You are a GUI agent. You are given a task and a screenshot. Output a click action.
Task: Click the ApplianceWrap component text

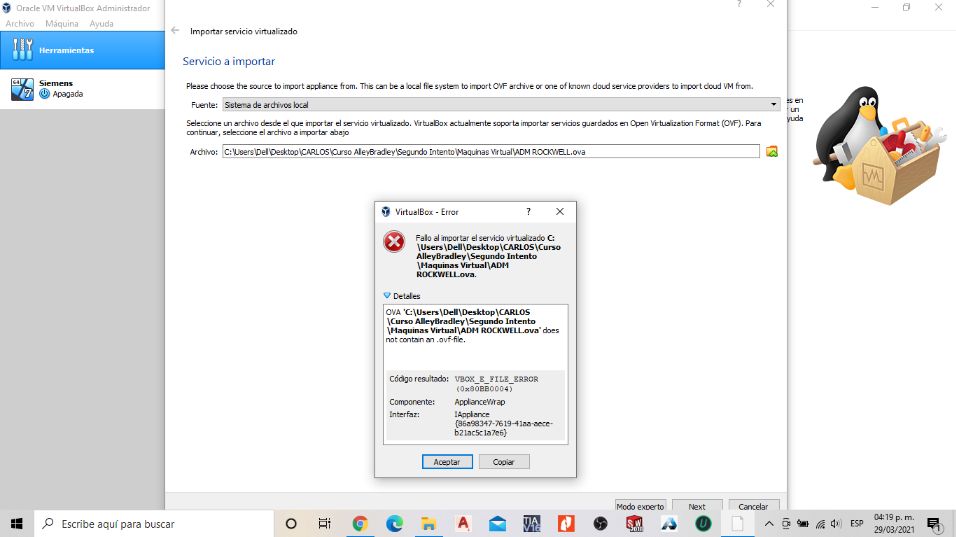tap(480, 402)
